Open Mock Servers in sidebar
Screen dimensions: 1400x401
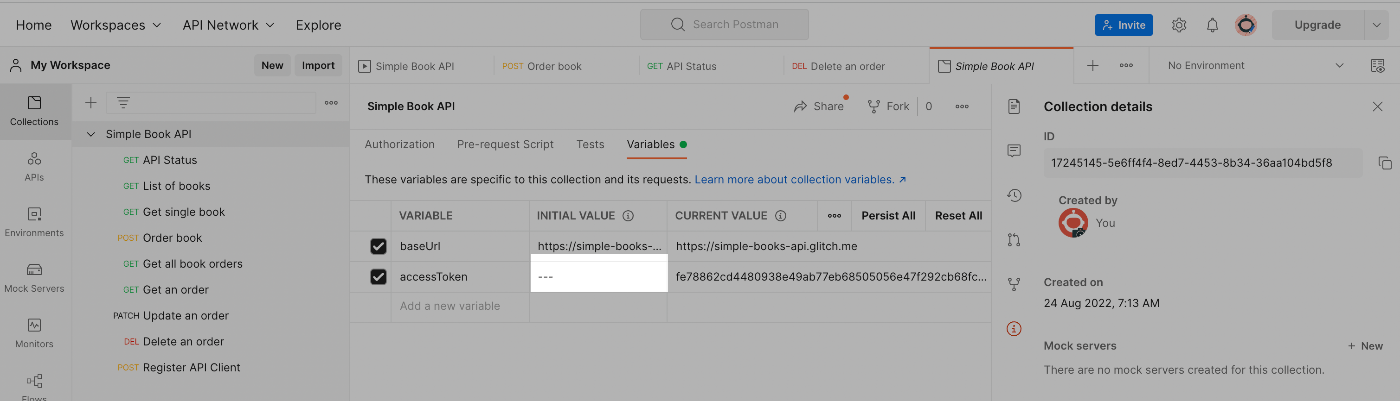coord(34,278)
